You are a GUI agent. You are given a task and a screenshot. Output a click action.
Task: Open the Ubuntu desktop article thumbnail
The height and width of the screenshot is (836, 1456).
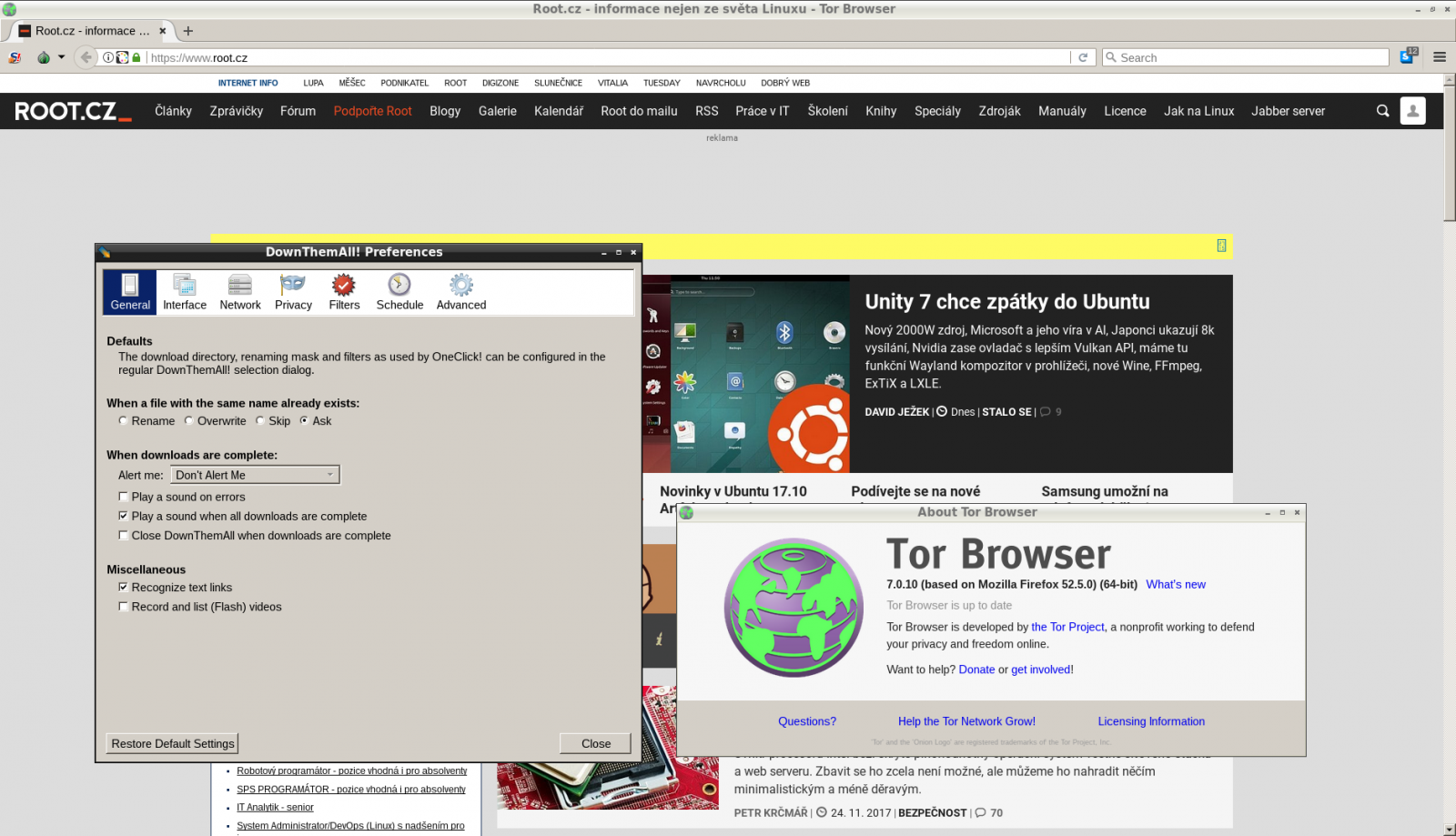[x=745, y=374]
